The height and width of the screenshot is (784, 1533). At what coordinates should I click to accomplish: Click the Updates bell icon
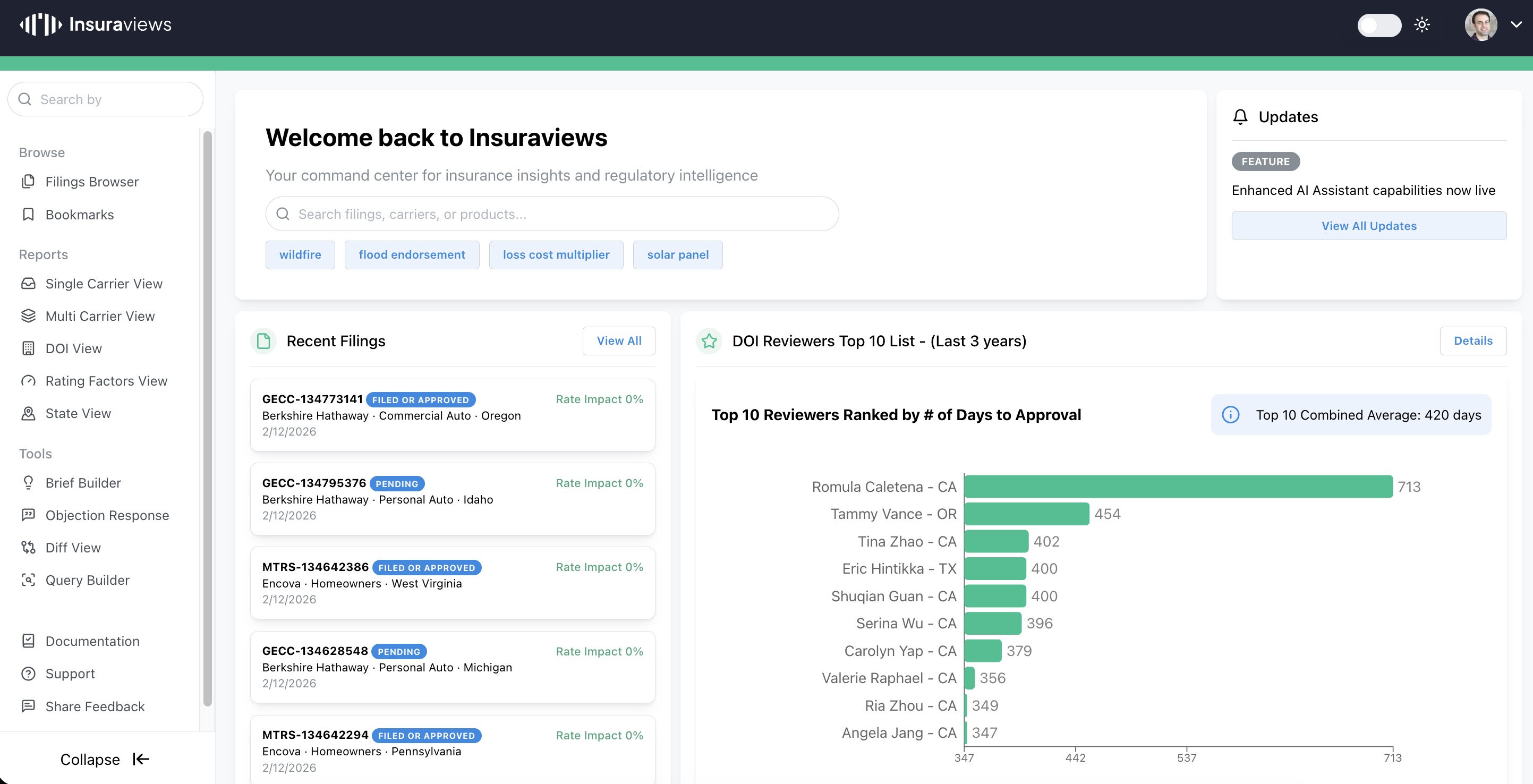tap(1240, 117)
